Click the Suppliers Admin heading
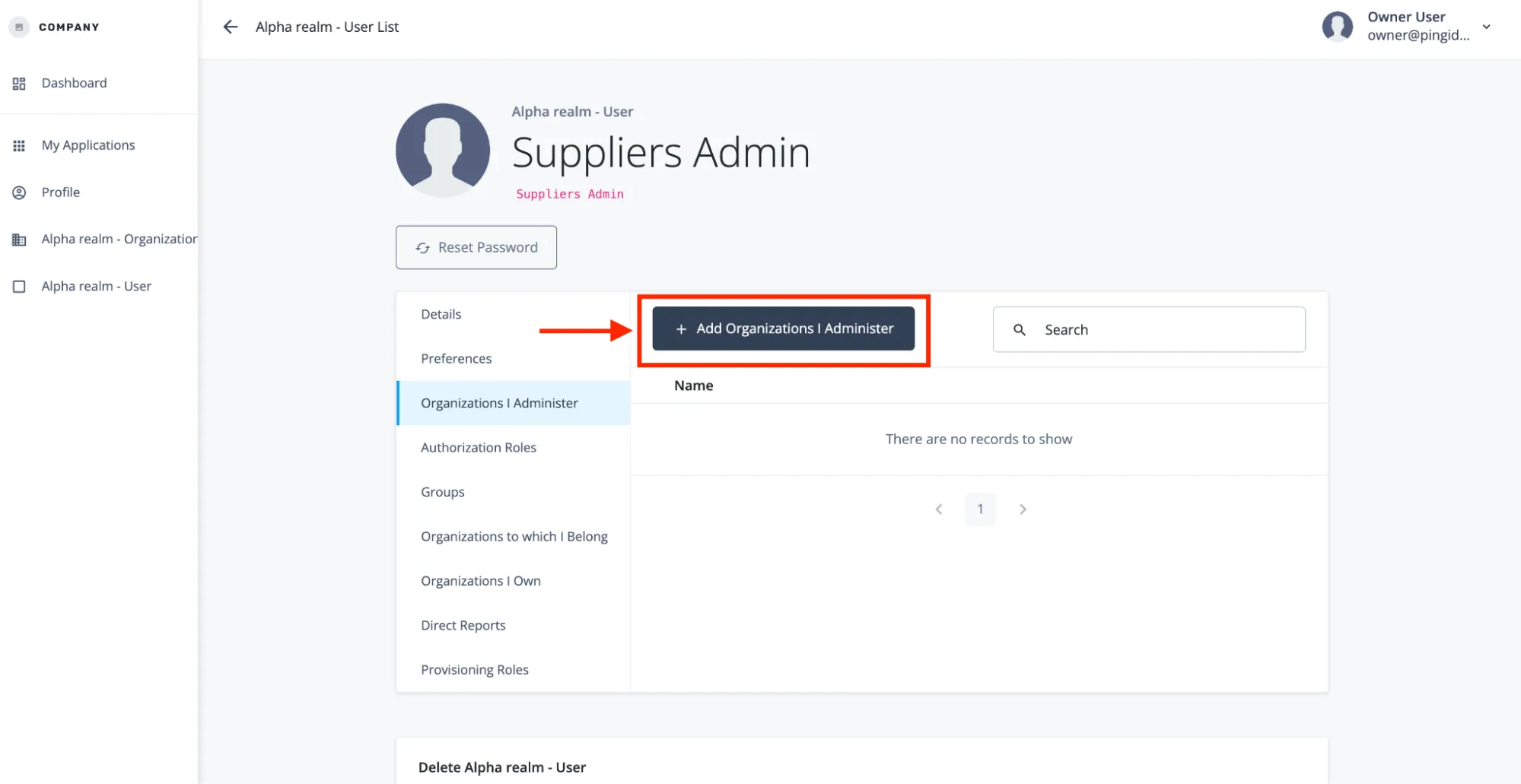This screenshot has height=784, width=1521. click(x=661, y=152)
